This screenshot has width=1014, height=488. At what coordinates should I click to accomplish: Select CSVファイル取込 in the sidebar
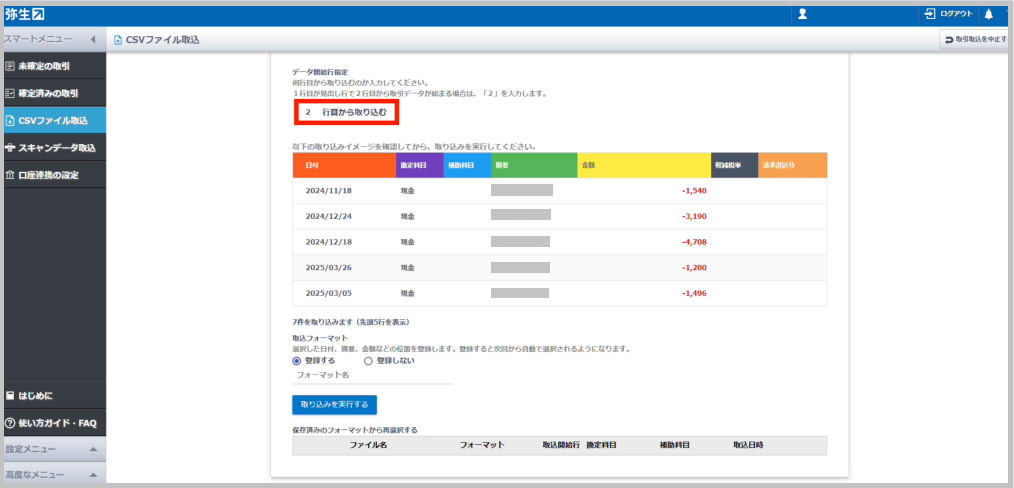pyautogui.click(x=55, y=120)
